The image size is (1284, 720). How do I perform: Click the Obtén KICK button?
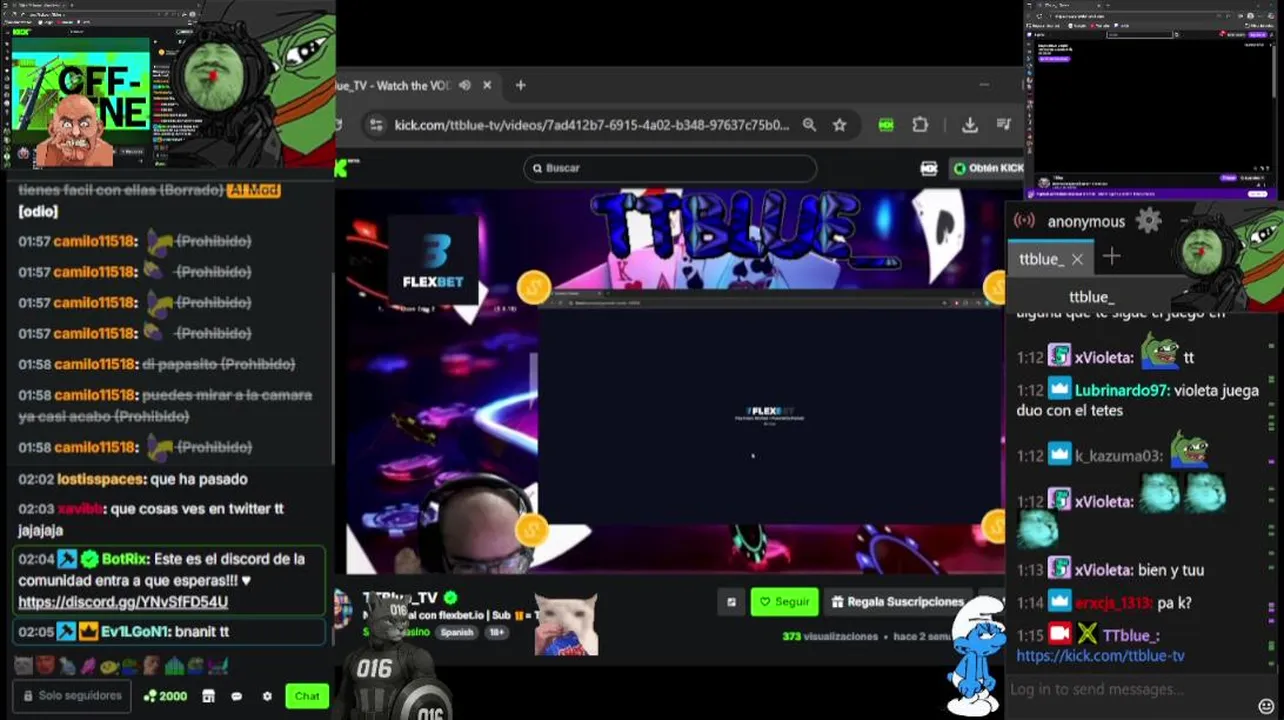pyautogui.click(x=988, y=168)
